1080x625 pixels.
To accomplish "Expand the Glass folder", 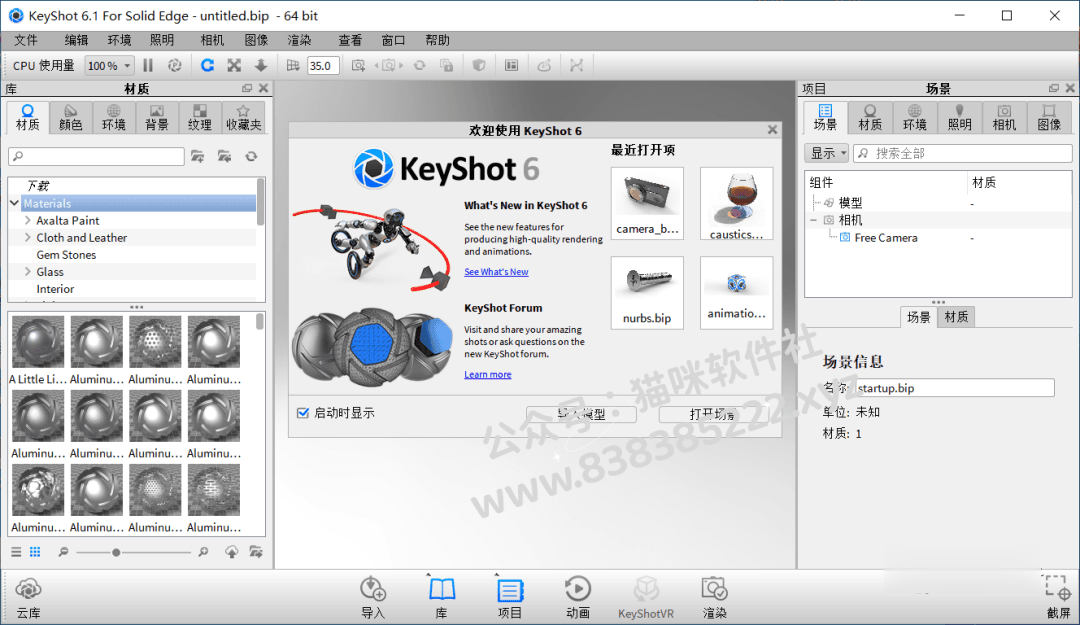I will click(28, 272).
